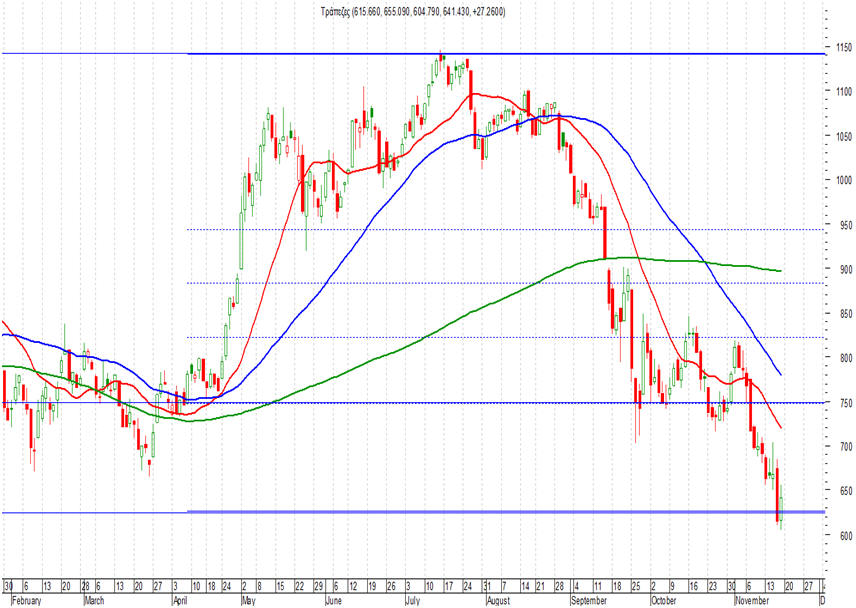Viewport: 856px width, 608px height.
Task: Click the 800 price axis label
Action: tap(846, 358)
